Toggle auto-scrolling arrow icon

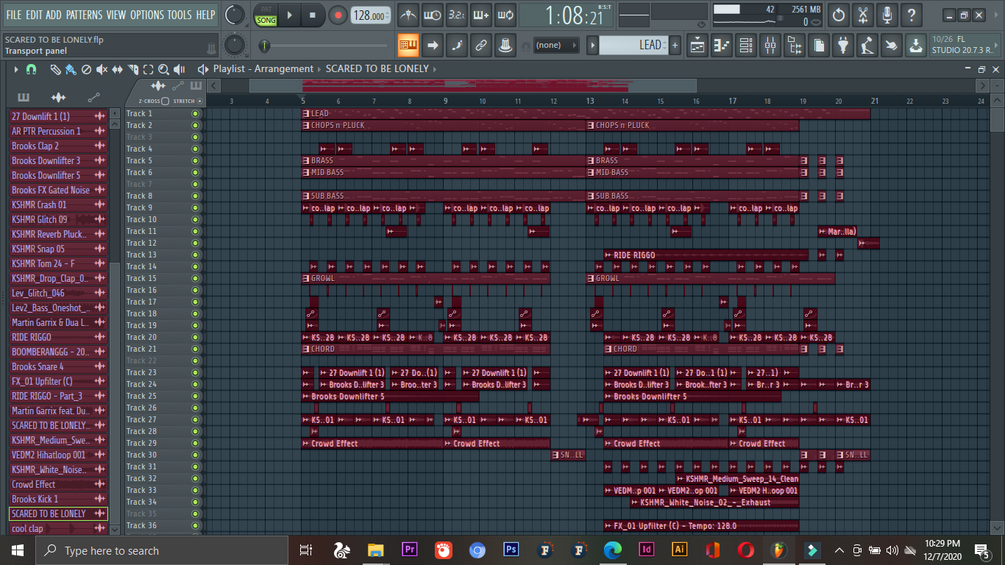pos(433,45)
